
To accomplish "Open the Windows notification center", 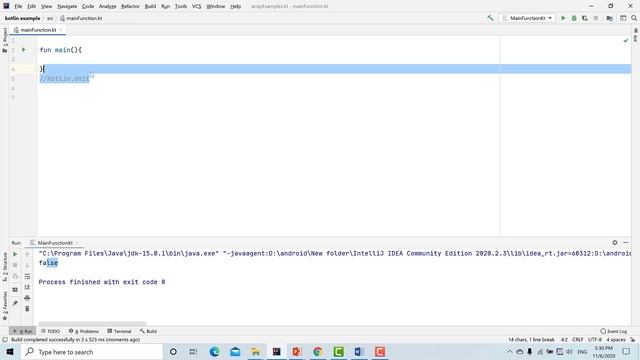I will (x=627, y=351).
